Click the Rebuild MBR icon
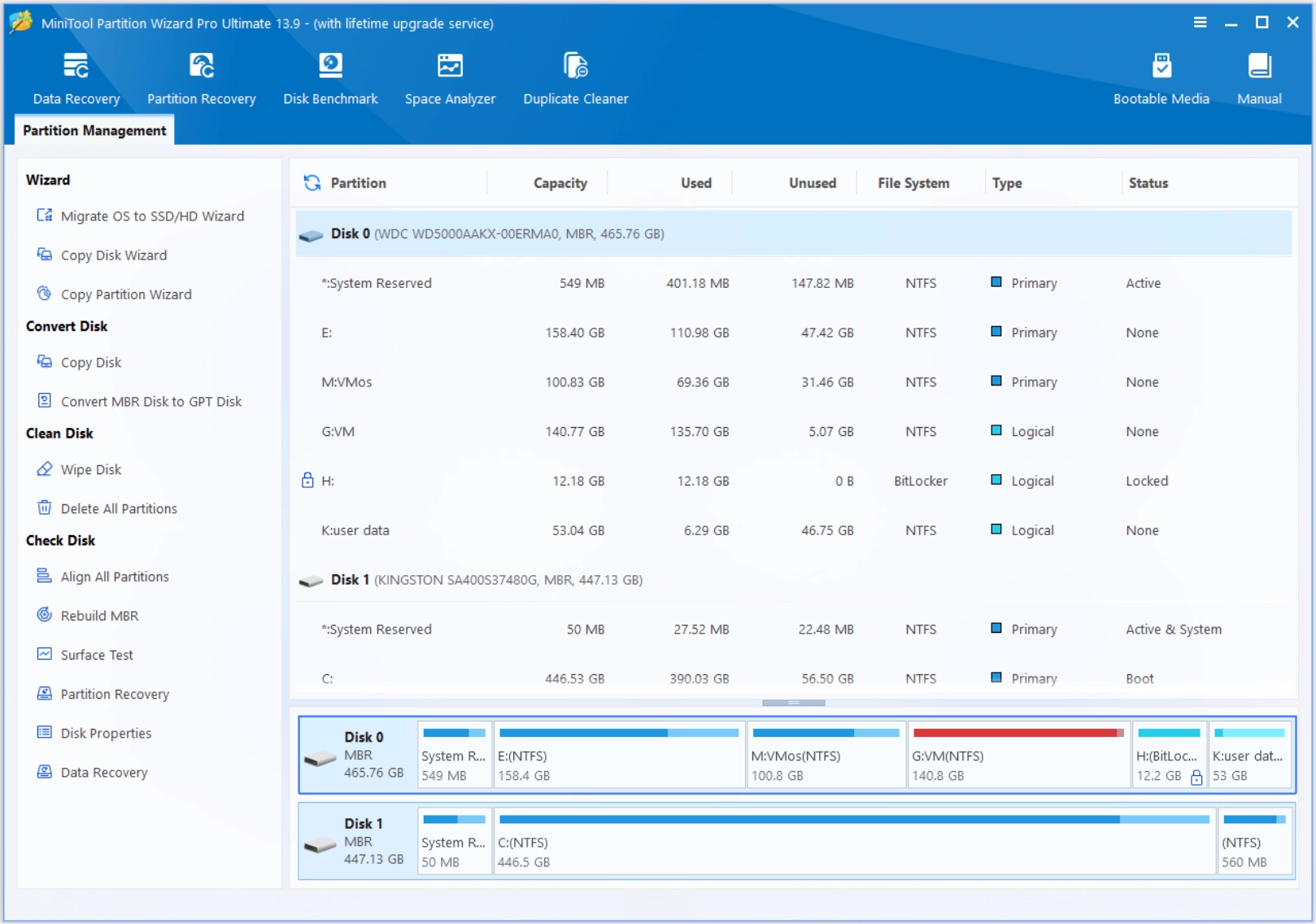Viewport: 1316px width, 924px height. [x=45, y=616]
